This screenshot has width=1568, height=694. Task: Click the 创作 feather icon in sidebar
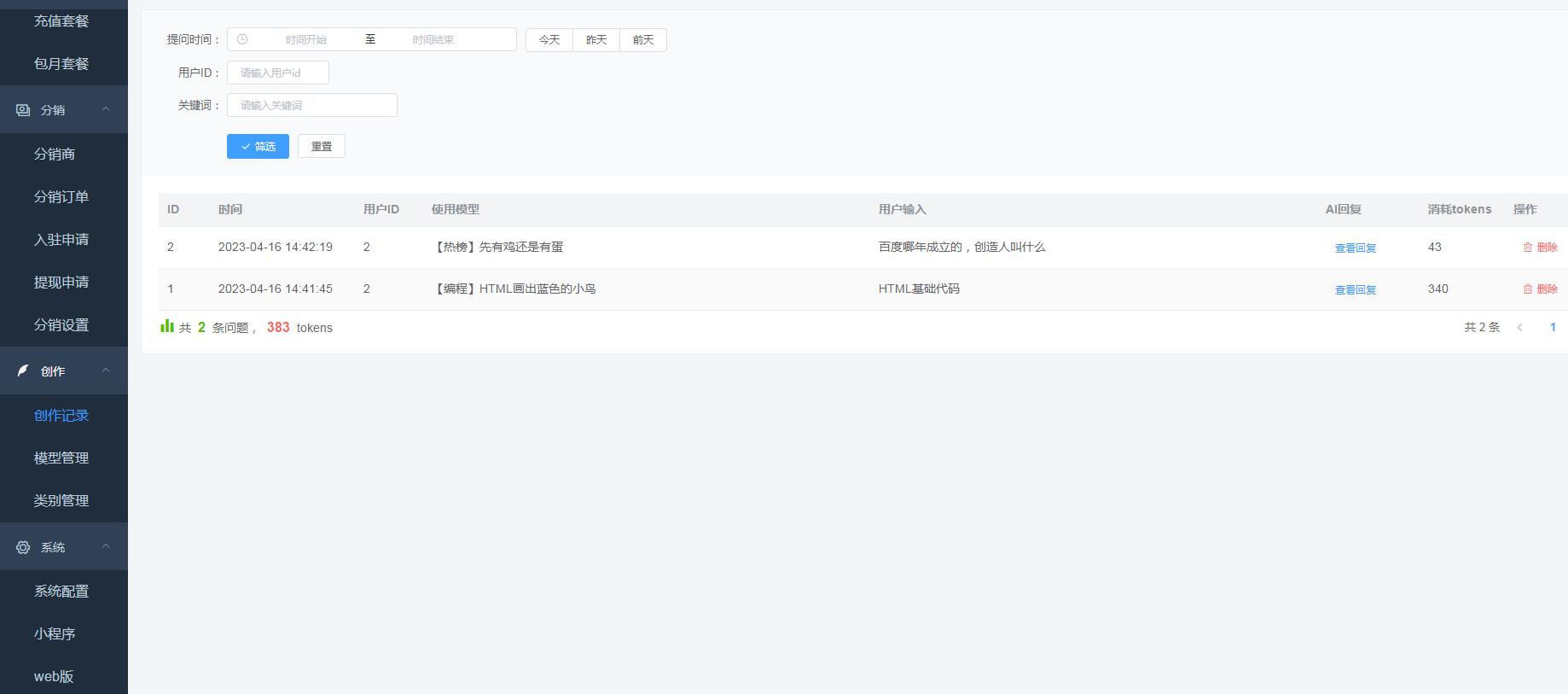[x=23, y=371]
